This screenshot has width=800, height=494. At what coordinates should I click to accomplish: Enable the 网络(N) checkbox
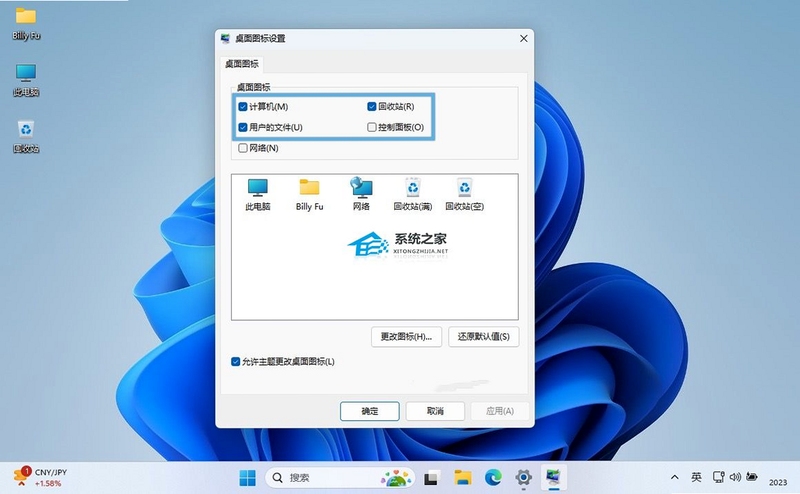pos(243,148)
